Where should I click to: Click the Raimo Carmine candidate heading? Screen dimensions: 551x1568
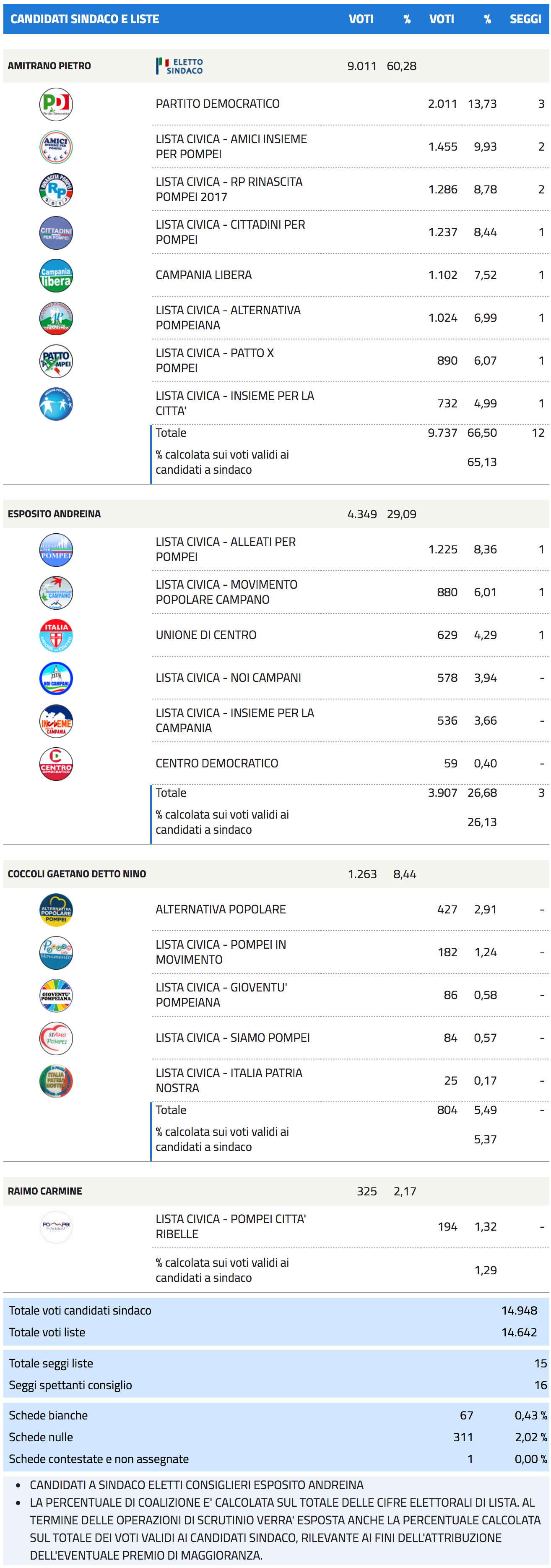[x=45, y=1191]
